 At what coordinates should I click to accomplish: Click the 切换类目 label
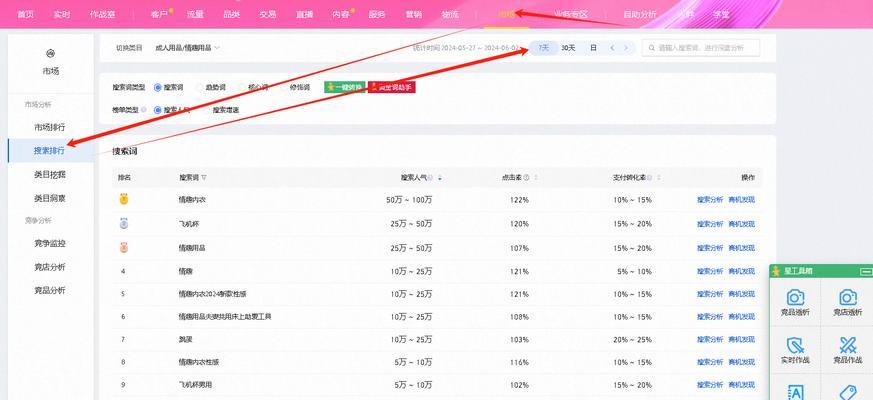pyautogui.click(x=129, y=48)
